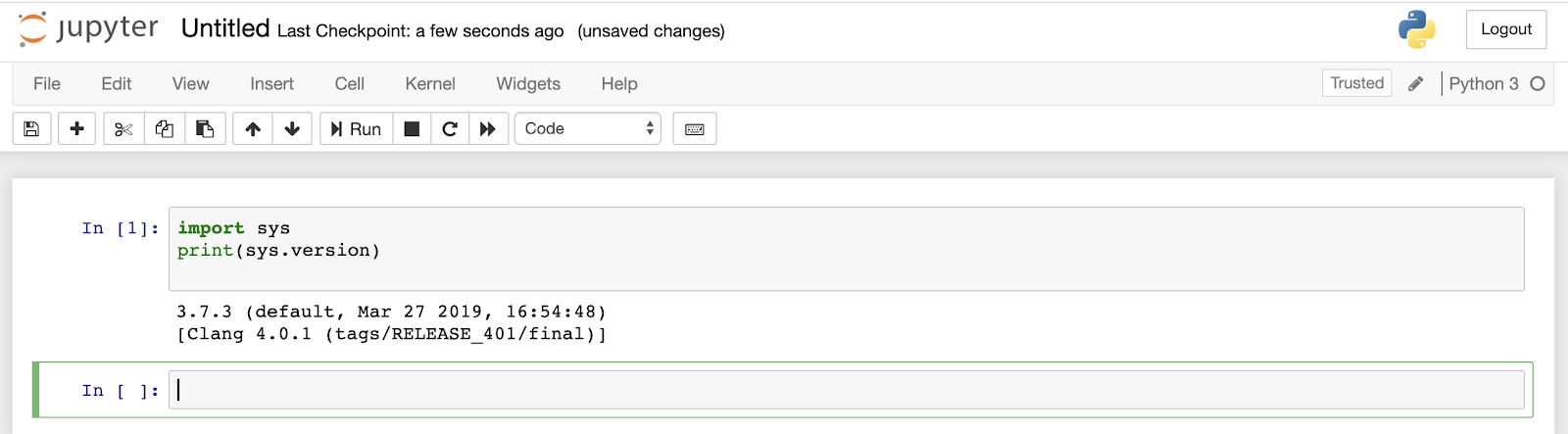Click the Logout button
This screenshot has width=1568, height=434.
(1506, 29)
